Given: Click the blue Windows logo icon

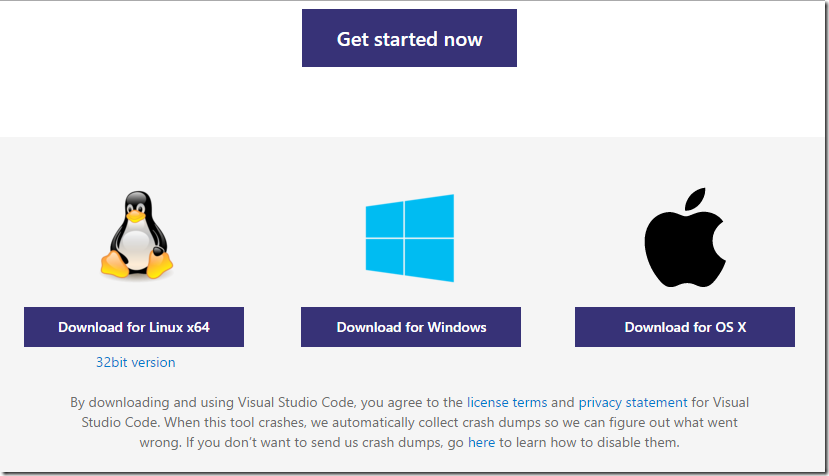Looking at the screenshot, I should pyautogui.click(x=410, y=238).
